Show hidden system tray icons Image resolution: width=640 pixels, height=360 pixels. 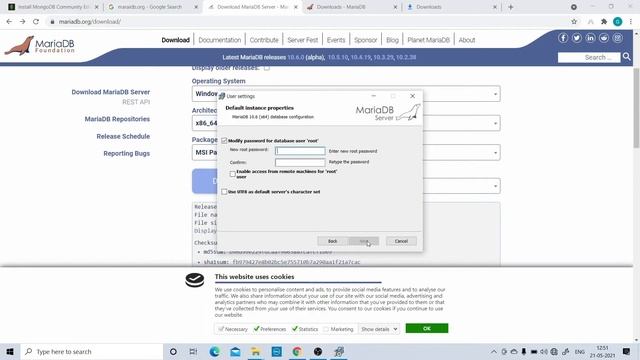point(493,351)
